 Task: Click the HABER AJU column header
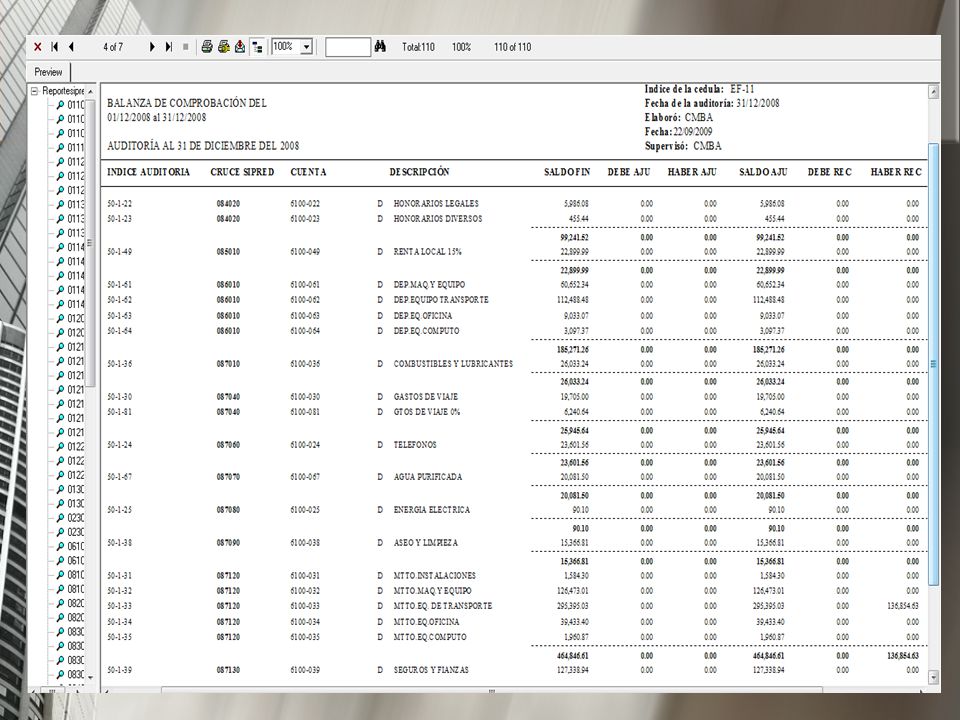click(692, 172)
